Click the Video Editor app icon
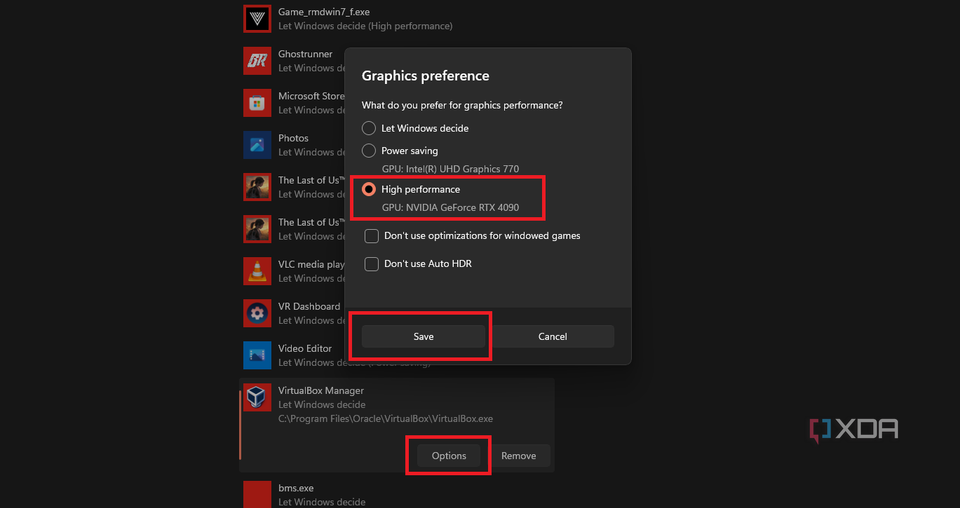This screenshot has width=960, height=508. (257, 355)
